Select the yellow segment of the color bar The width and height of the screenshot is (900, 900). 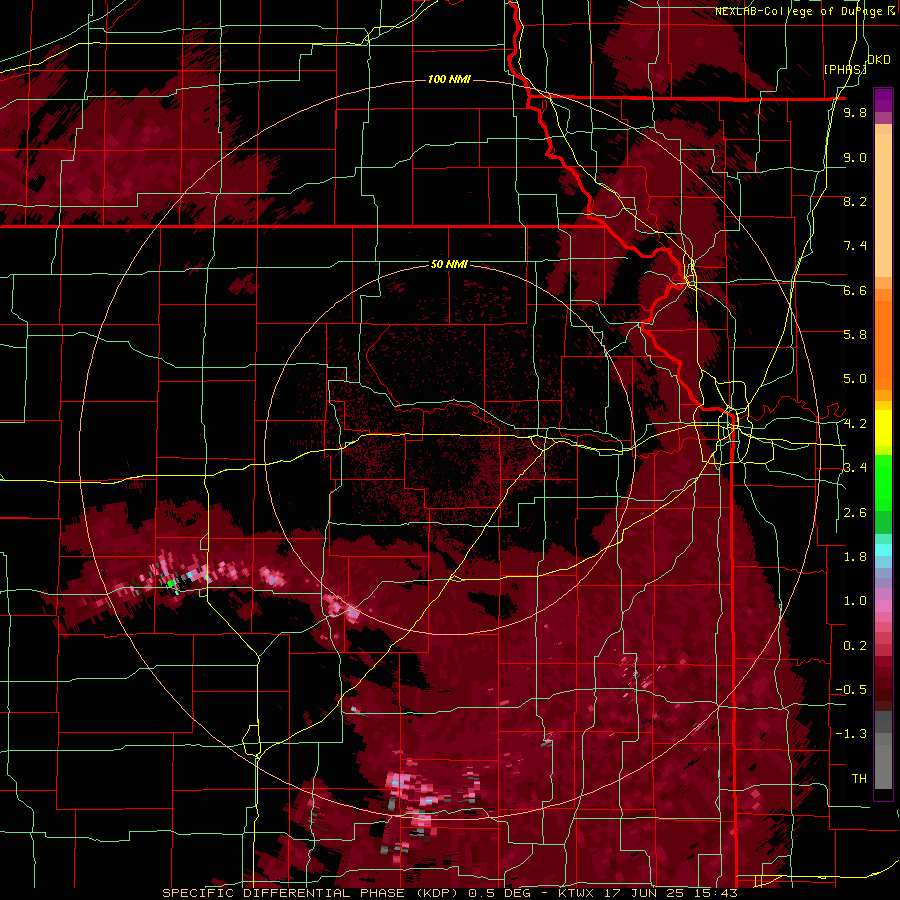pyautogui.click(x=883, y=428)
